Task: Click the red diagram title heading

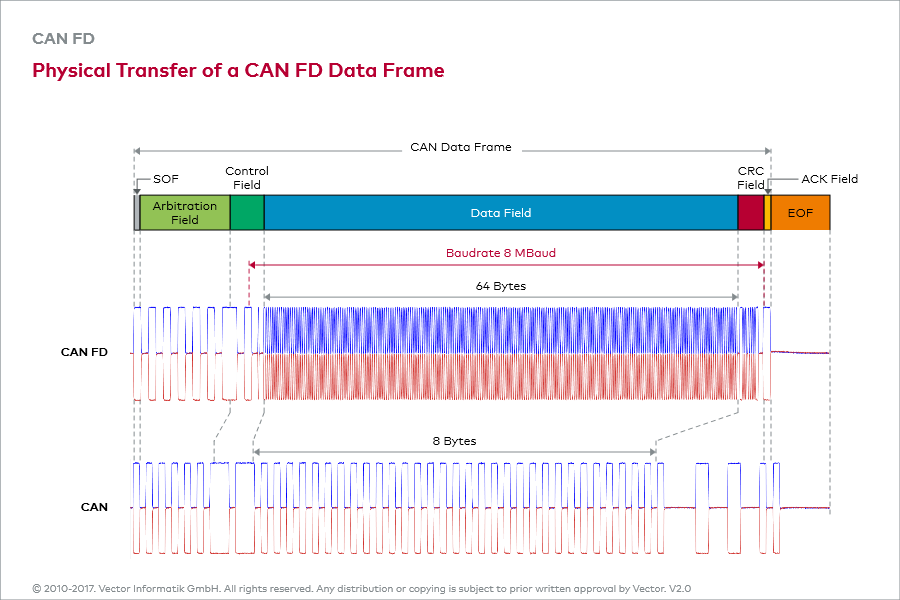Action: pos(238,71)
